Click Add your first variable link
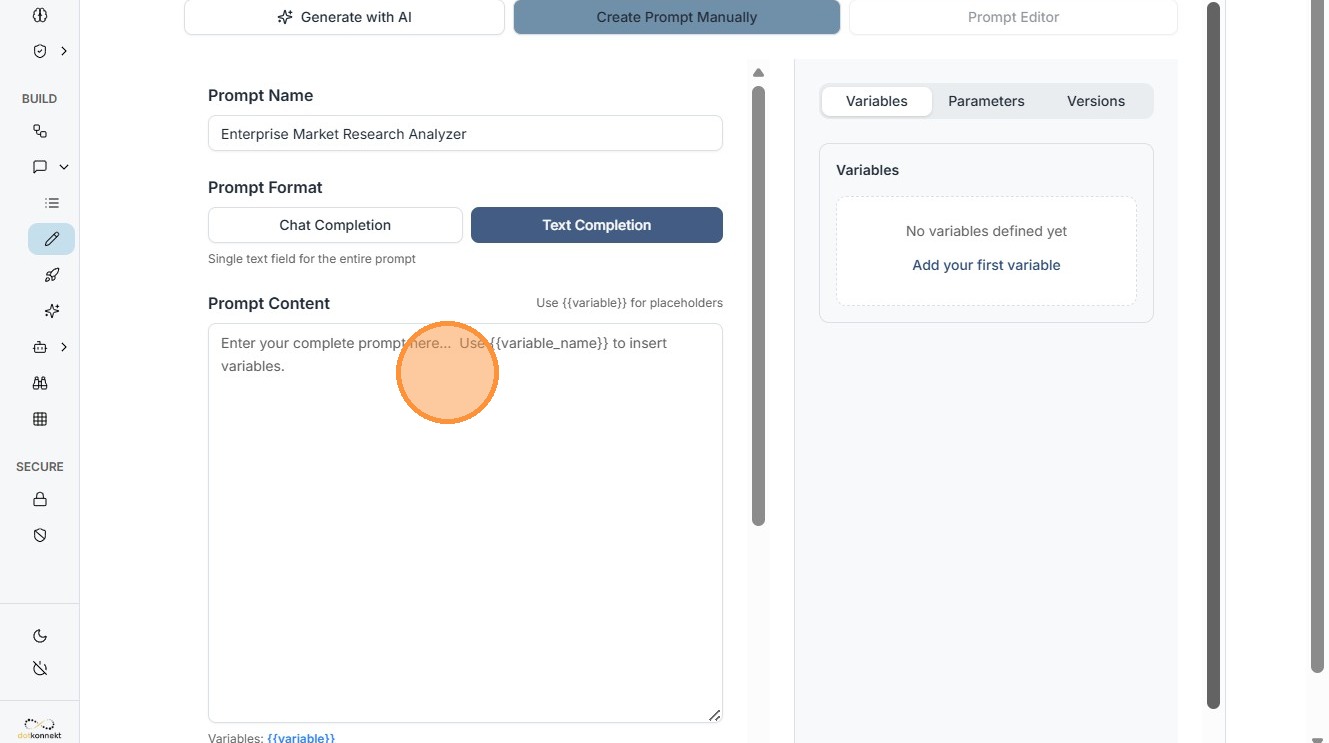Viewport: 1329px width, 743px height. pyautogui.click(x=986, y=265)
